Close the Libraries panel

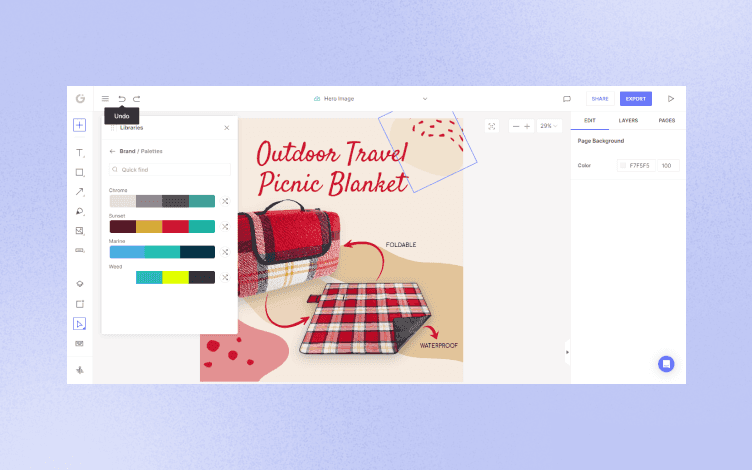pyautogui.click(x=227, y=128)
